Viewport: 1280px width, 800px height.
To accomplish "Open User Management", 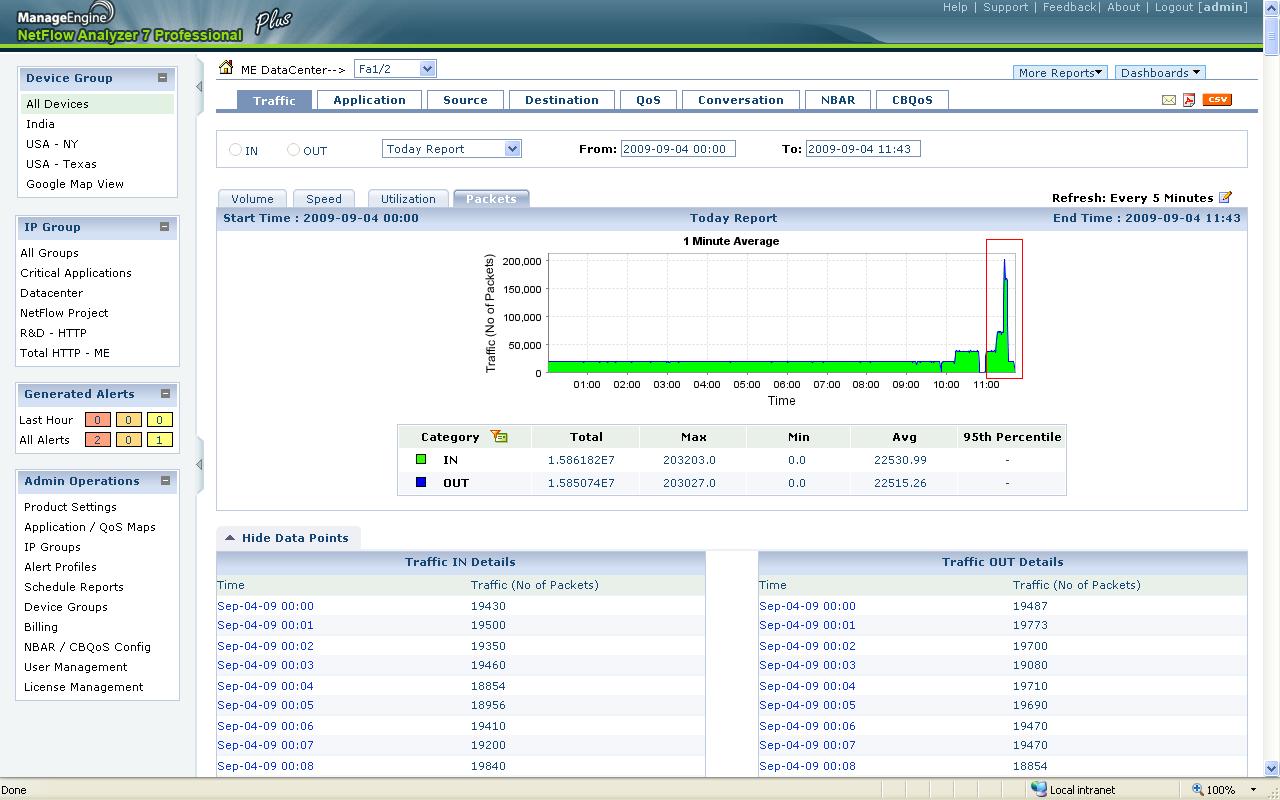I will tap(76, 667).
